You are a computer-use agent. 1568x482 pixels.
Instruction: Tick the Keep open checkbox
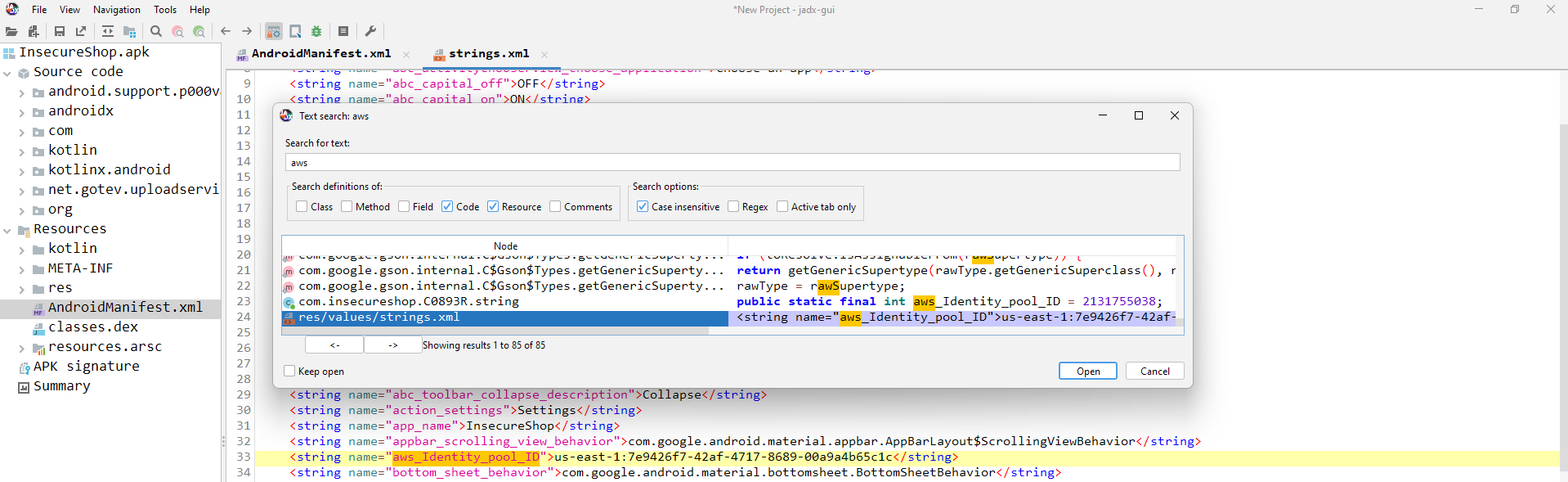point(289,372)
